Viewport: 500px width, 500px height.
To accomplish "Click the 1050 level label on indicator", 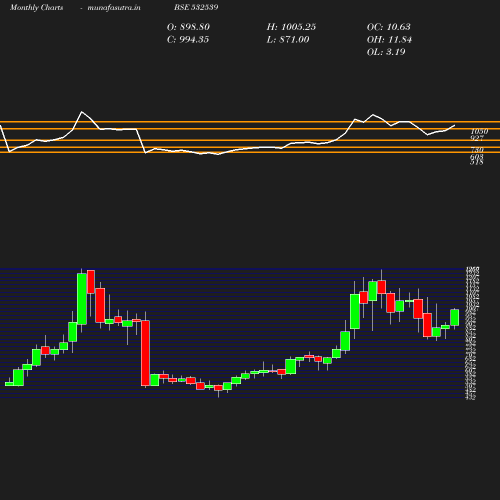I will tap(479, 131).
